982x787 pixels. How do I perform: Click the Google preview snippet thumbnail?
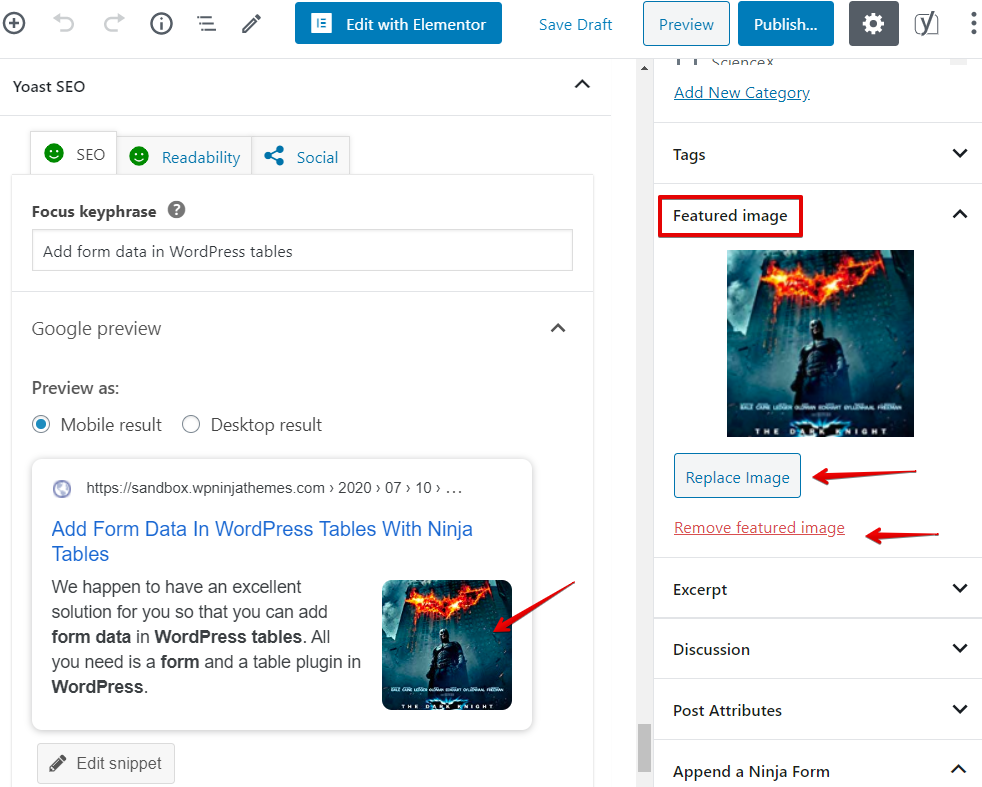click(447, 644)
